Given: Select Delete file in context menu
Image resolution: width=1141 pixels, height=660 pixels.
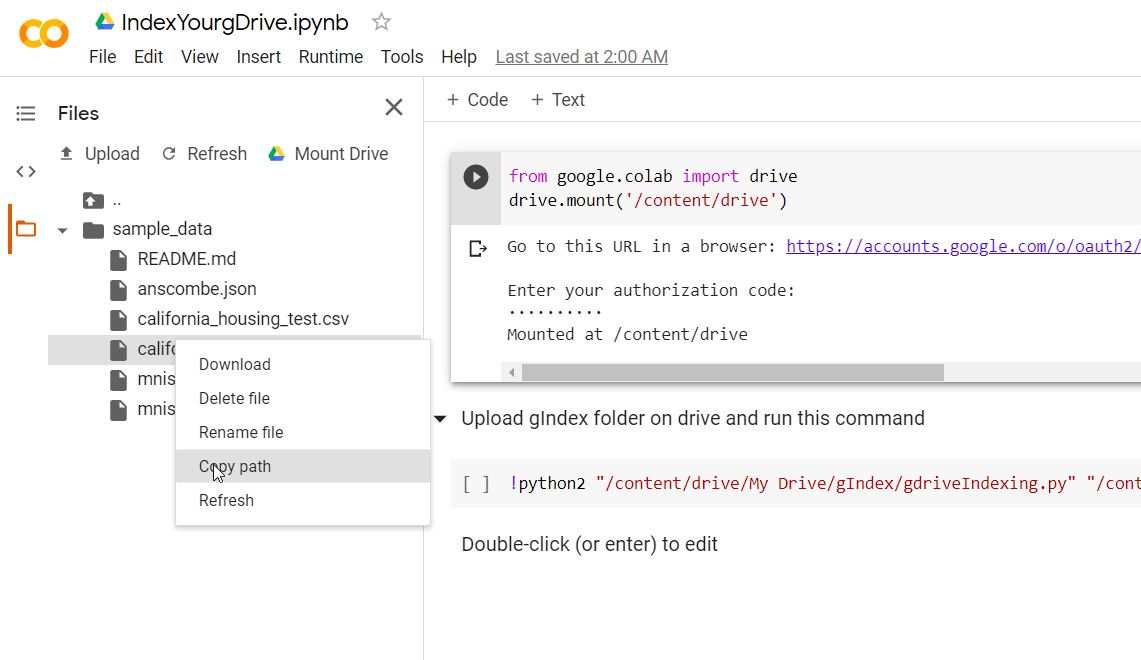Looking at the screenshot, I should (234, 398).
